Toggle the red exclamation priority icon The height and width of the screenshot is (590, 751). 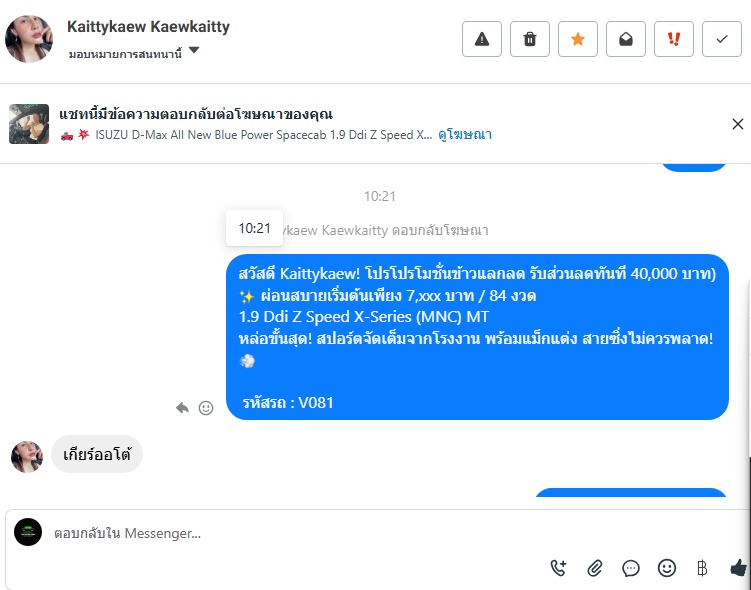click(674, 39)
